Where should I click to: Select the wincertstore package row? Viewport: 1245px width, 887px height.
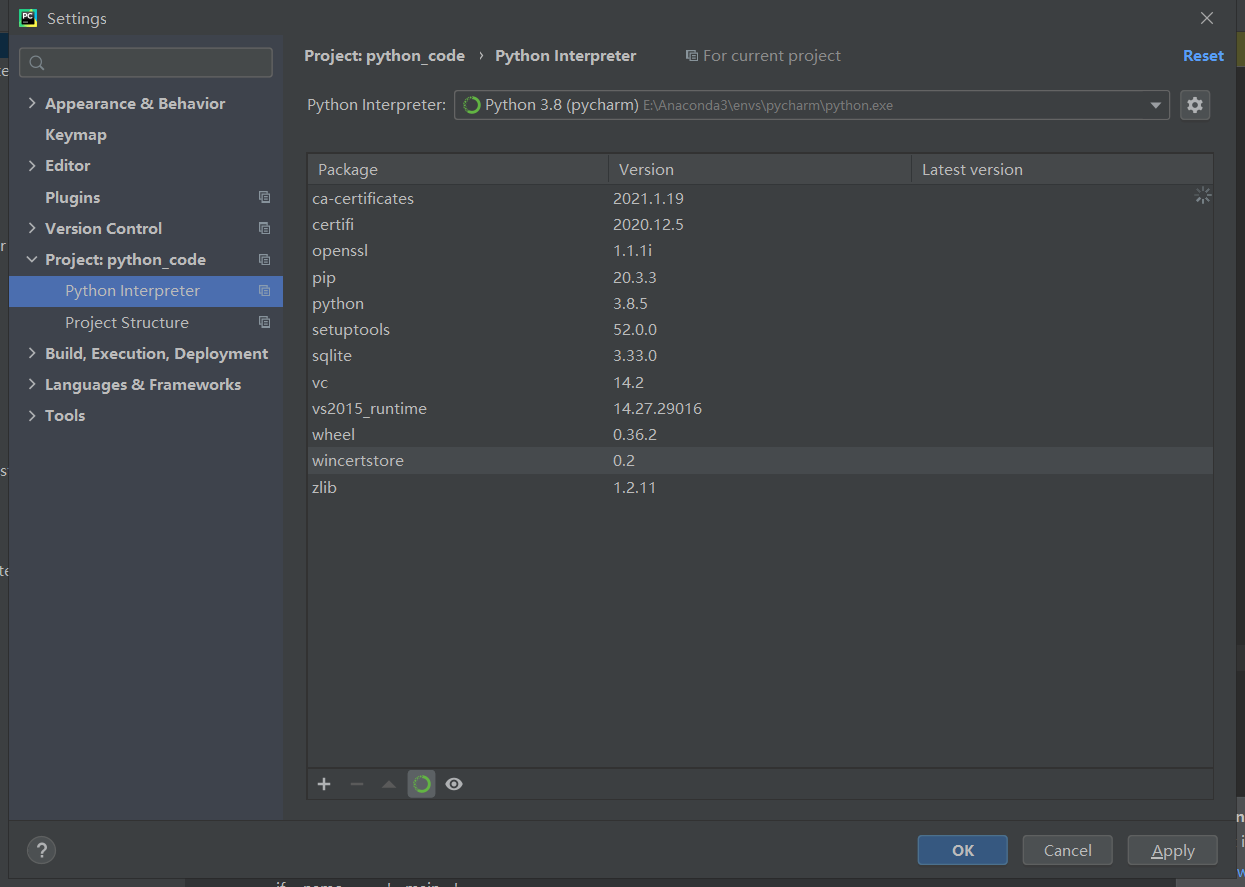coord(760,460)
